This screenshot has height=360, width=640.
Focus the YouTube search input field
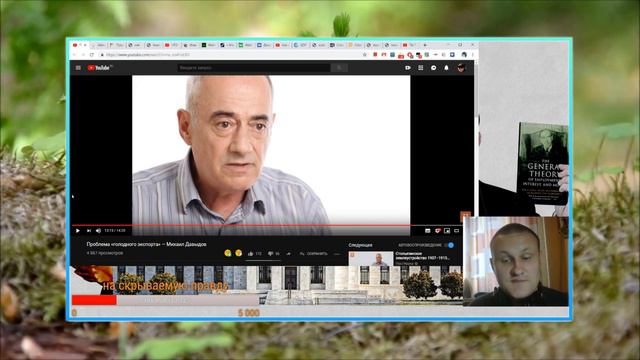click(x=254, y=68)
